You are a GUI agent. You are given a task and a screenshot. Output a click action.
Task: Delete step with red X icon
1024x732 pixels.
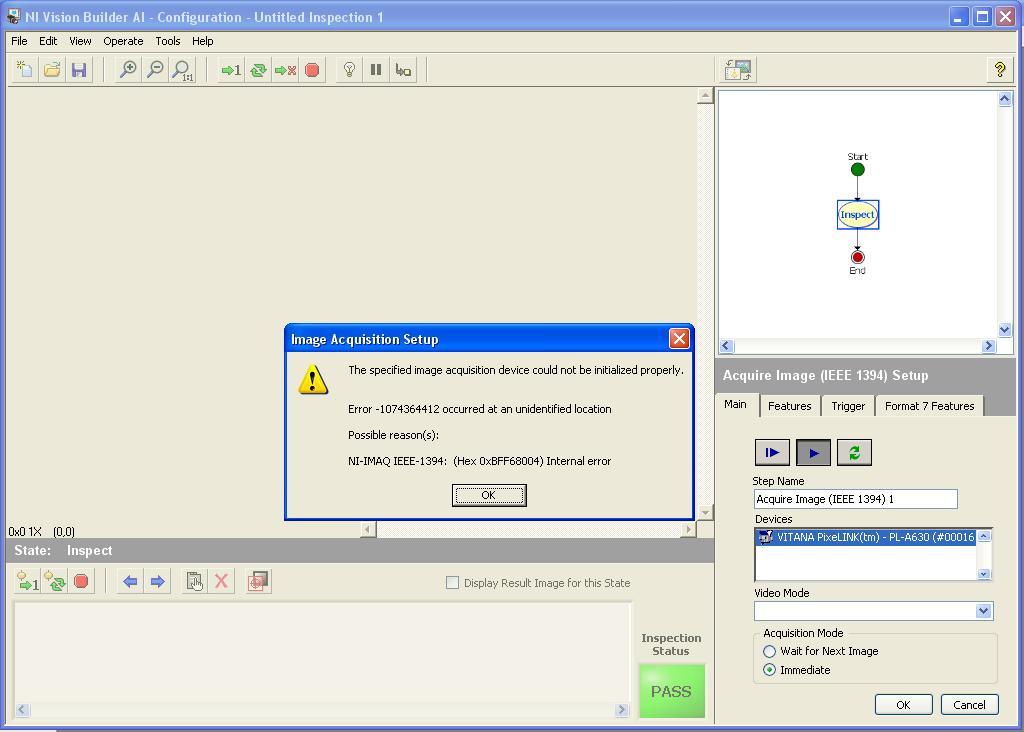tap(221, 581)
